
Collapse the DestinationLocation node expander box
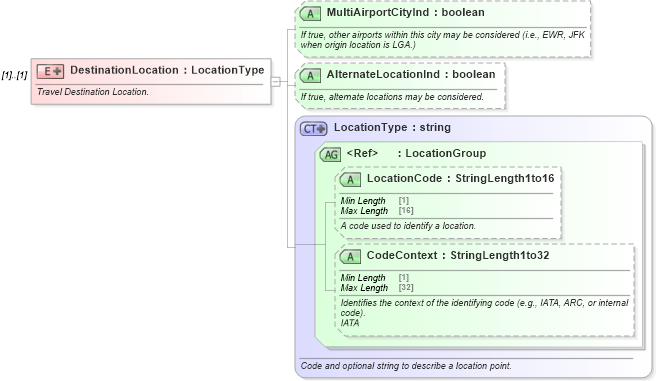pos(275,82)
